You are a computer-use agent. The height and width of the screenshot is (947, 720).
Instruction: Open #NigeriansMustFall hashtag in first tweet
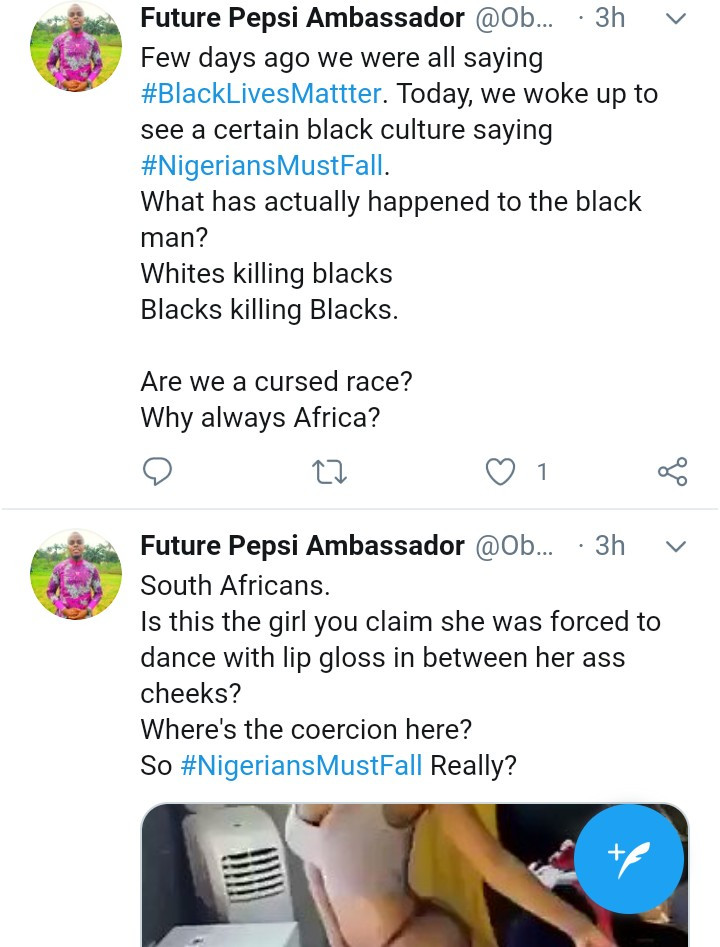click(262, 165)
